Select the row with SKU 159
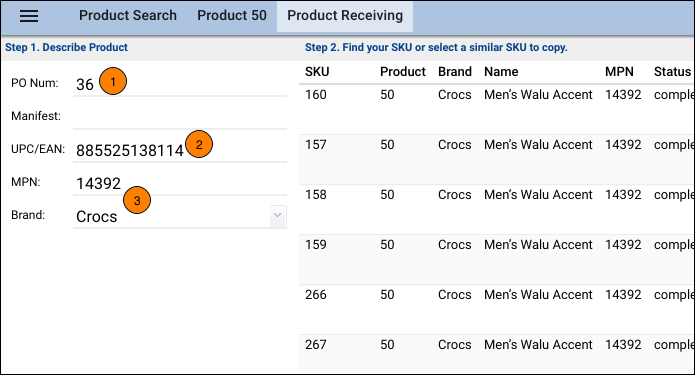Screen dimensions: 695x375 click(x=496, y=260)
